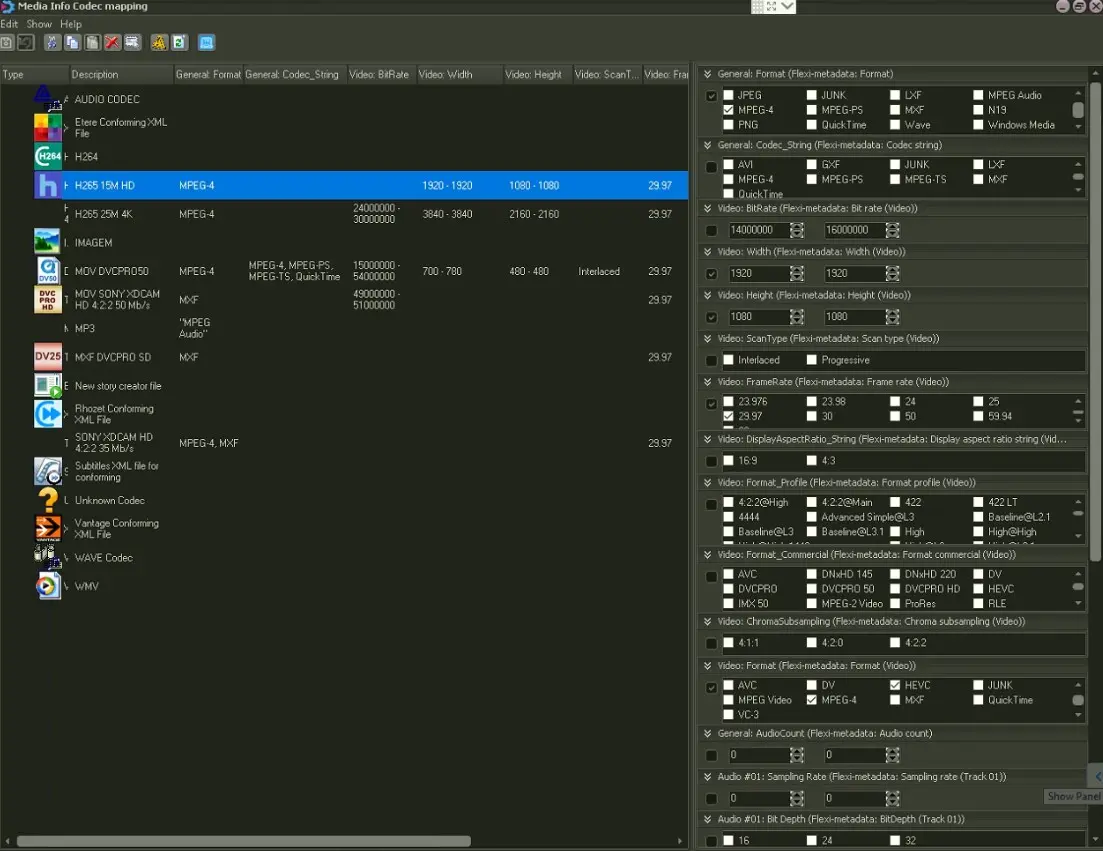Check the 16:9 aspect ratio checkbox
Screen dimensions: 1103x851
click(x=729, y=461)
